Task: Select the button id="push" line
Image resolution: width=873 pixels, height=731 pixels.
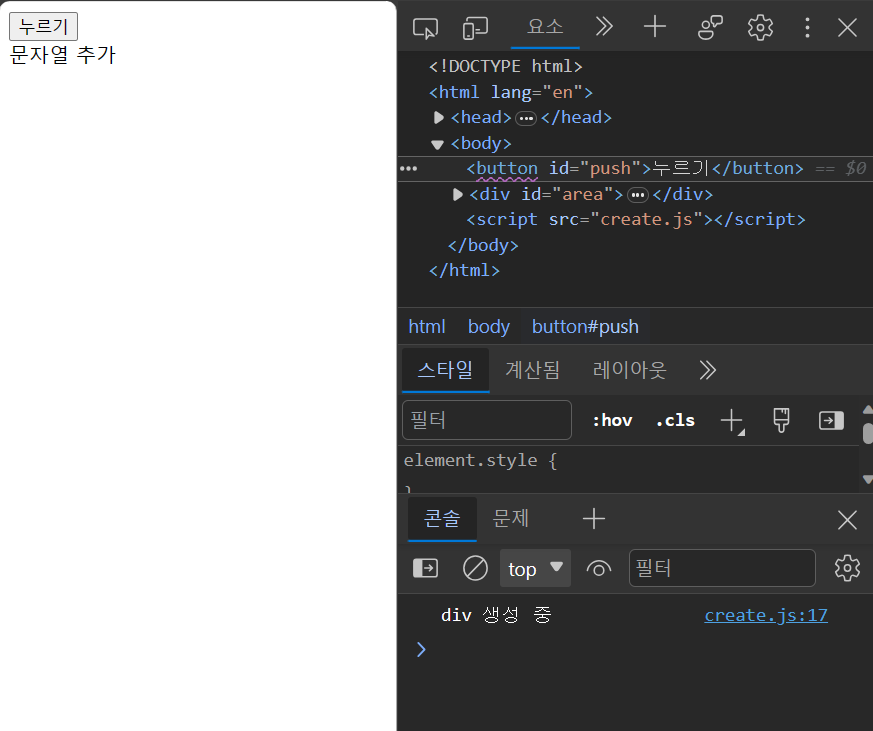Action: click(635, 168)
